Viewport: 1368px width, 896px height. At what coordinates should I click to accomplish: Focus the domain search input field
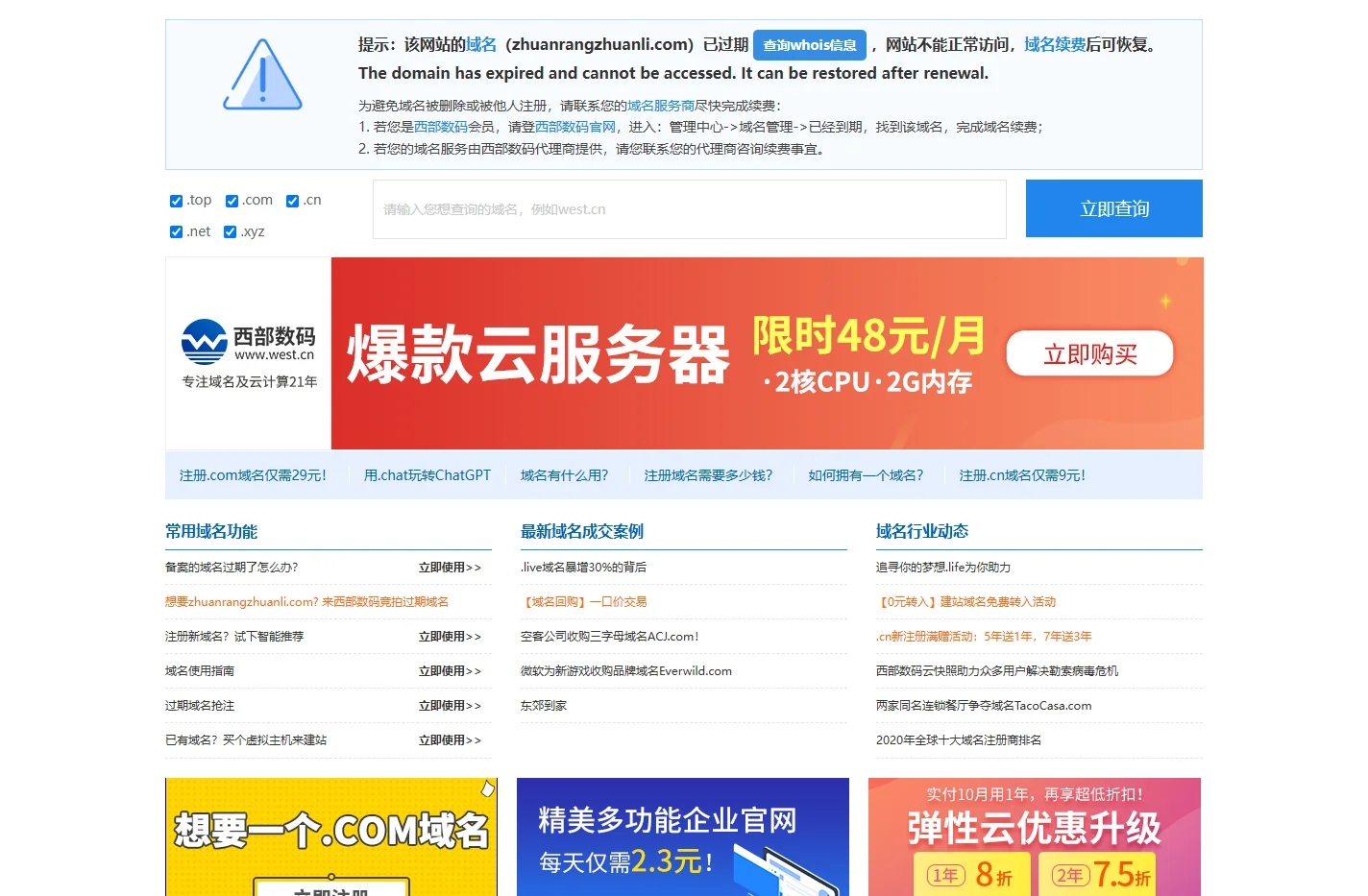690,209
